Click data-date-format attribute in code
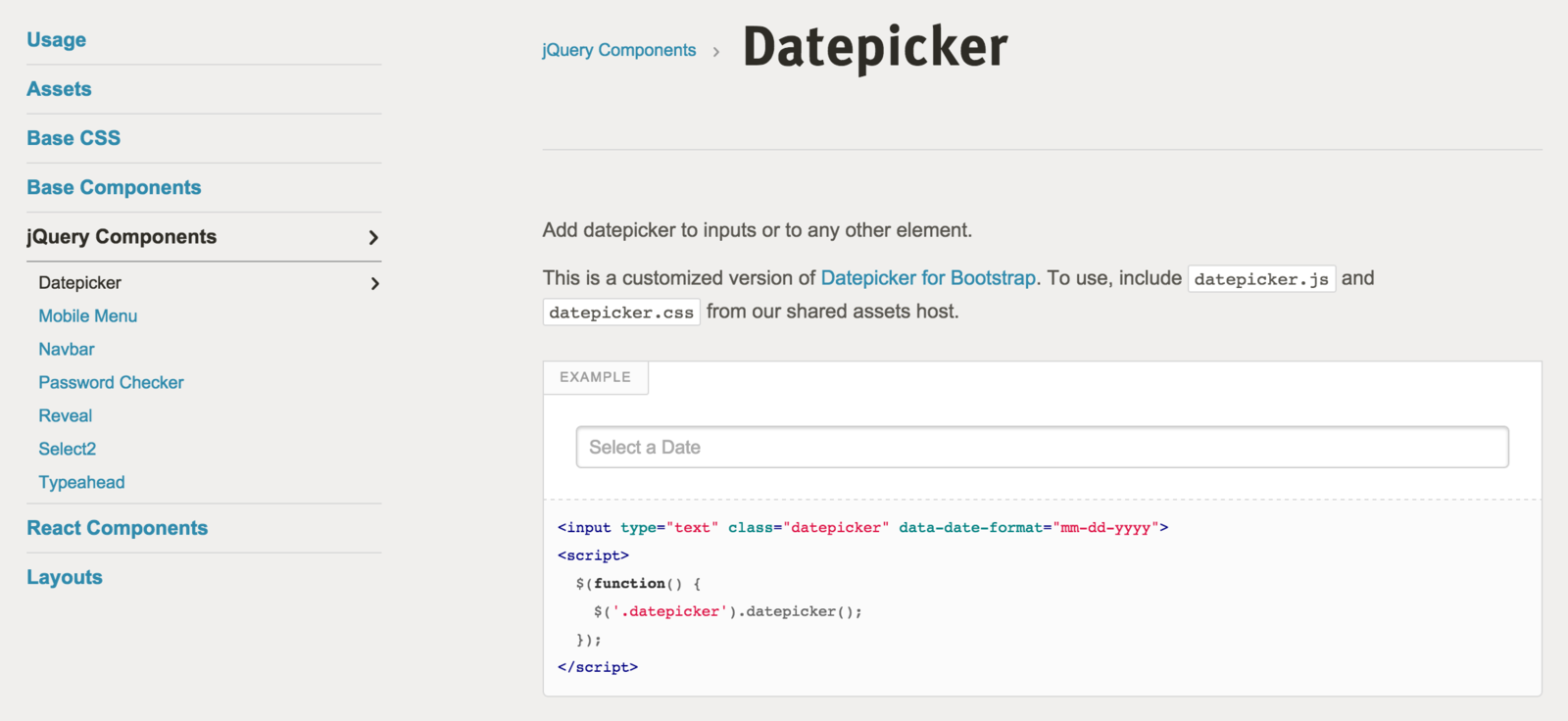The width and height of the screenshot is (1568, 721). click(971, 527)
